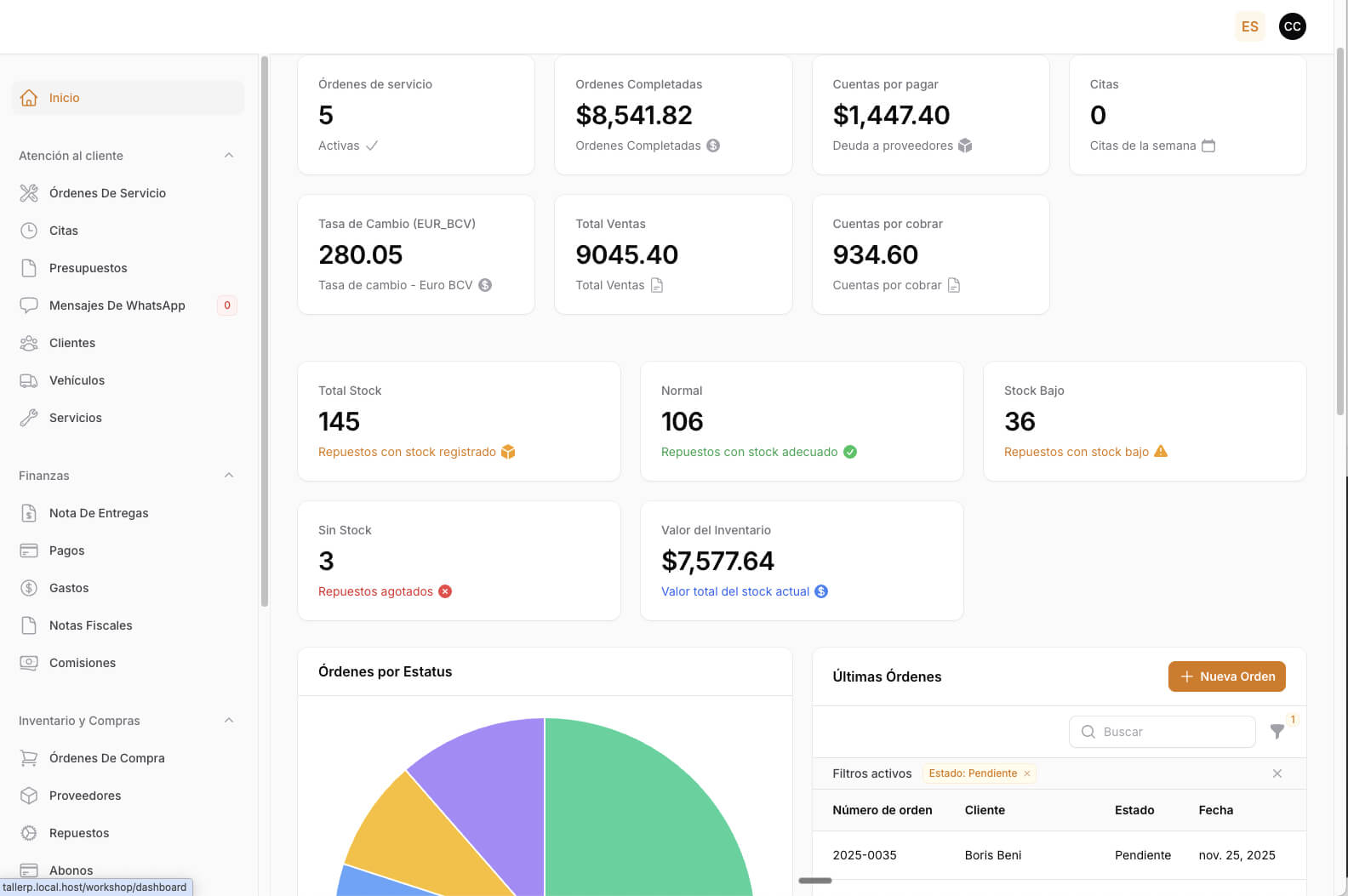
Task: Clear all active filters with the X
Action: click(x=1277, y=773)
